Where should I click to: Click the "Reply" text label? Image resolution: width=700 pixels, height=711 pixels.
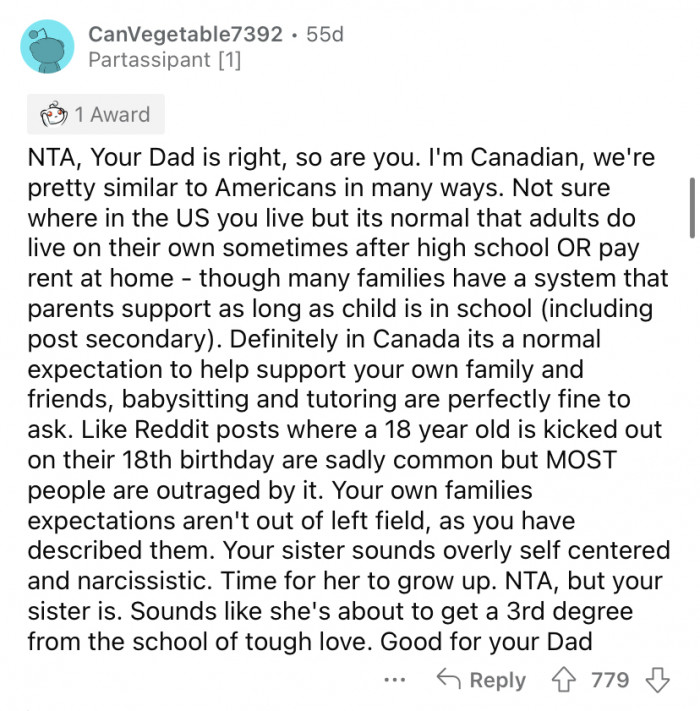point(497,680)
